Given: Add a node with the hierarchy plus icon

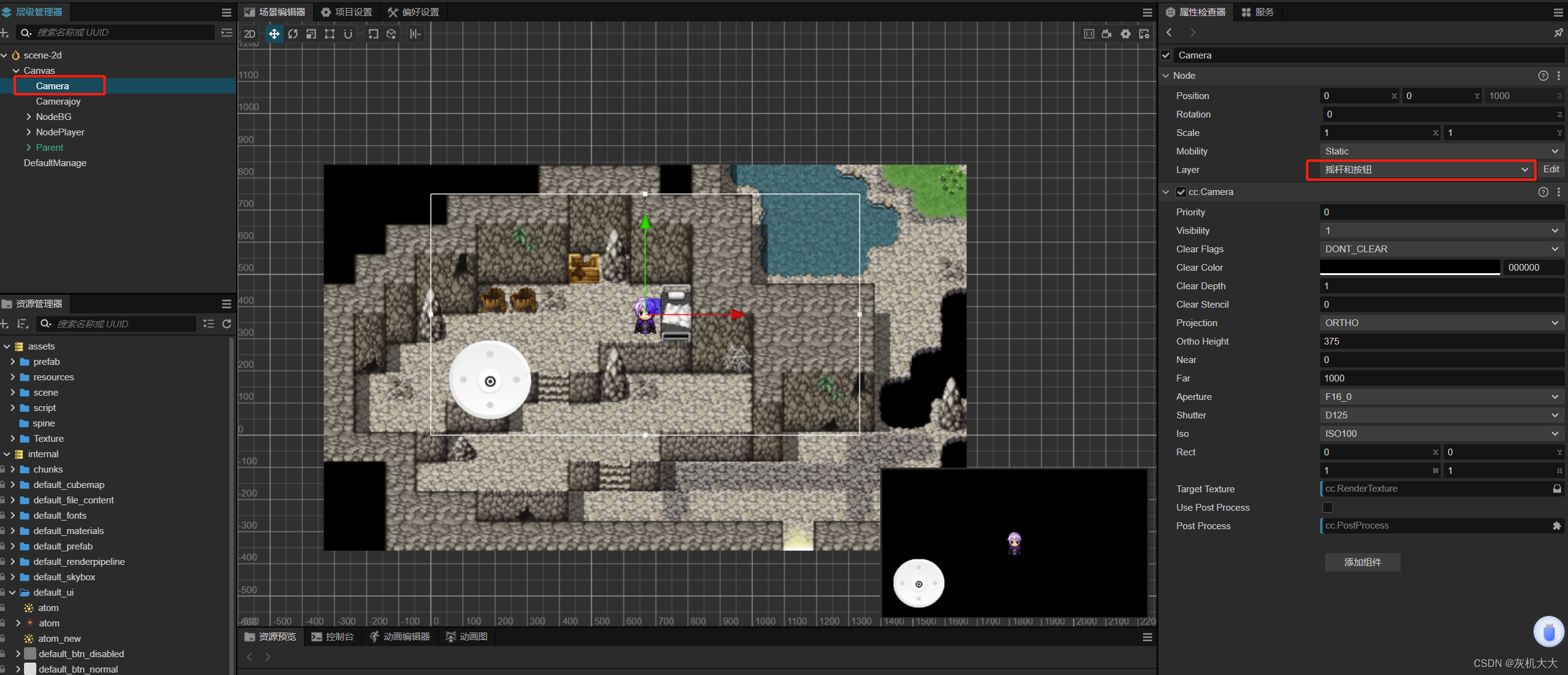Looking at the screenshot, I should (x=5, y=33).
